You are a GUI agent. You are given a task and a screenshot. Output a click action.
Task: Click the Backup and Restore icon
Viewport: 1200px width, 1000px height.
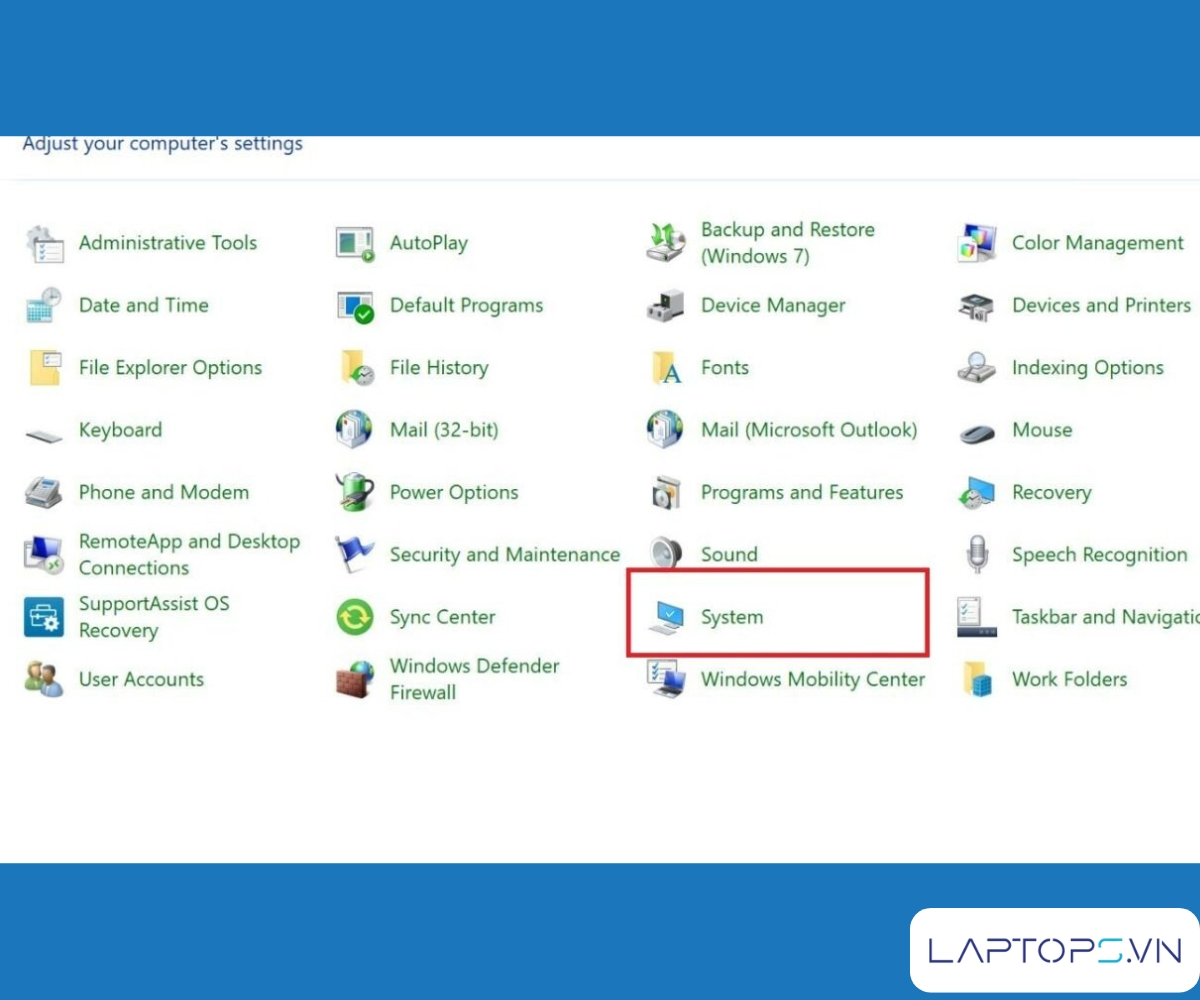pyautogui.click(x=665, y=243)
